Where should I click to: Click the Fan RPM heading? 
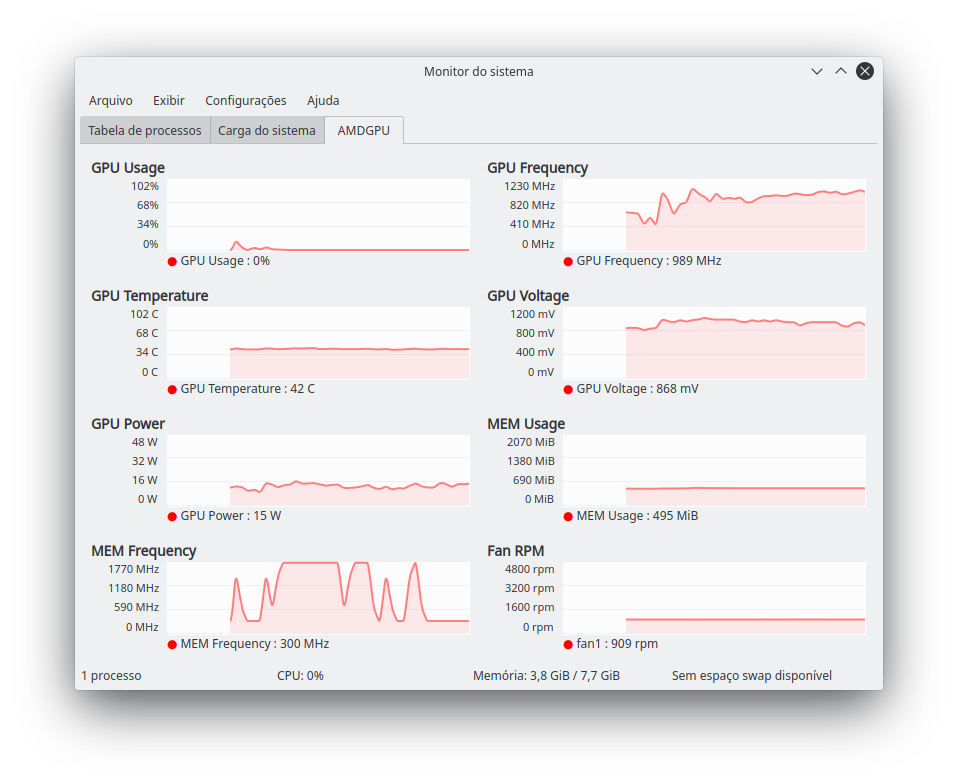(x=516, y=551)
